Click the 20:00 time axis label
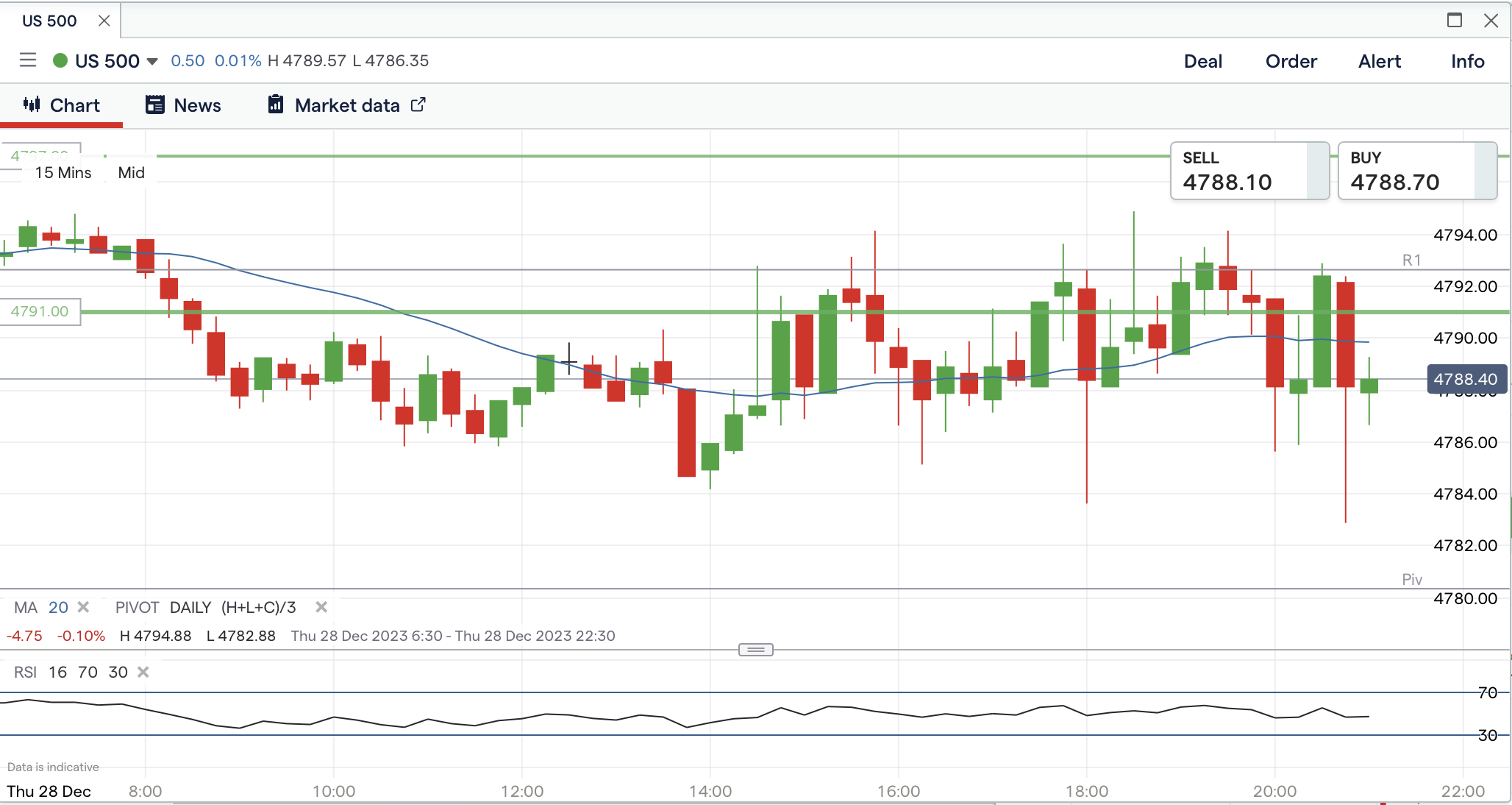 1275,792
